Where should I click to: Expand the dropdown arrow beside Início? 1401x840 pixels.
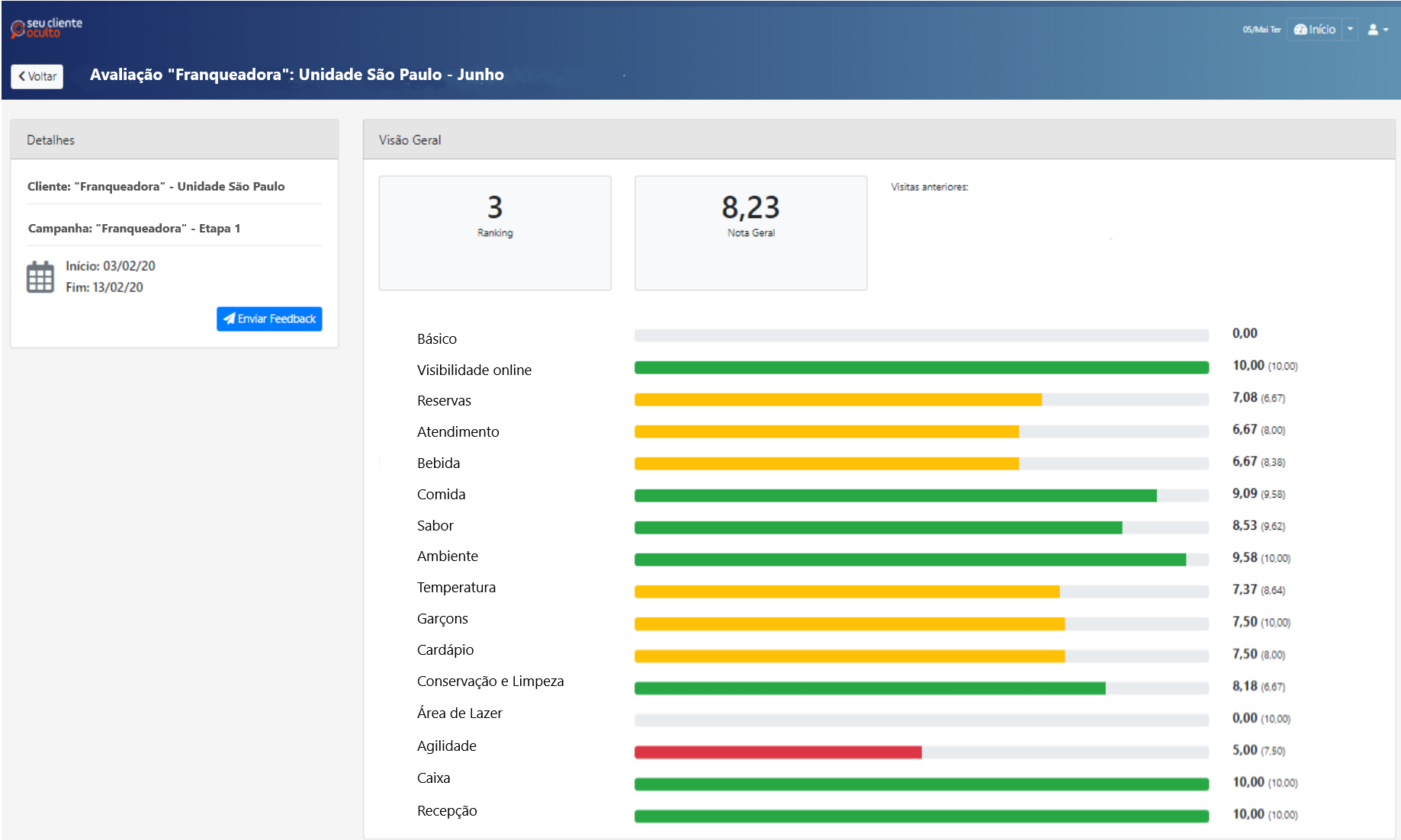1350,30
